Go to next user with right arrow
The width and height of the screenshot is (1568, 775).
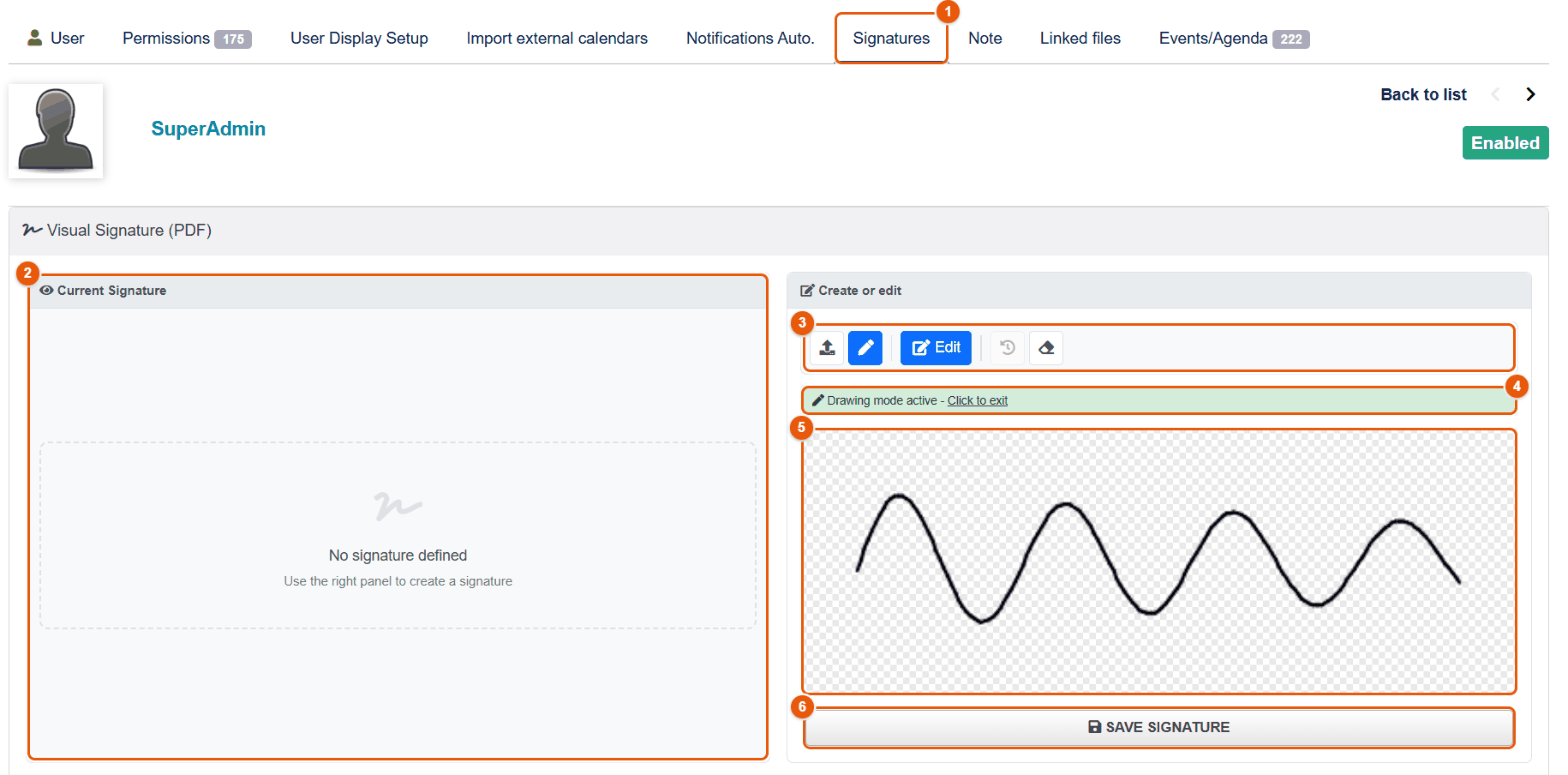point(1530,95)
